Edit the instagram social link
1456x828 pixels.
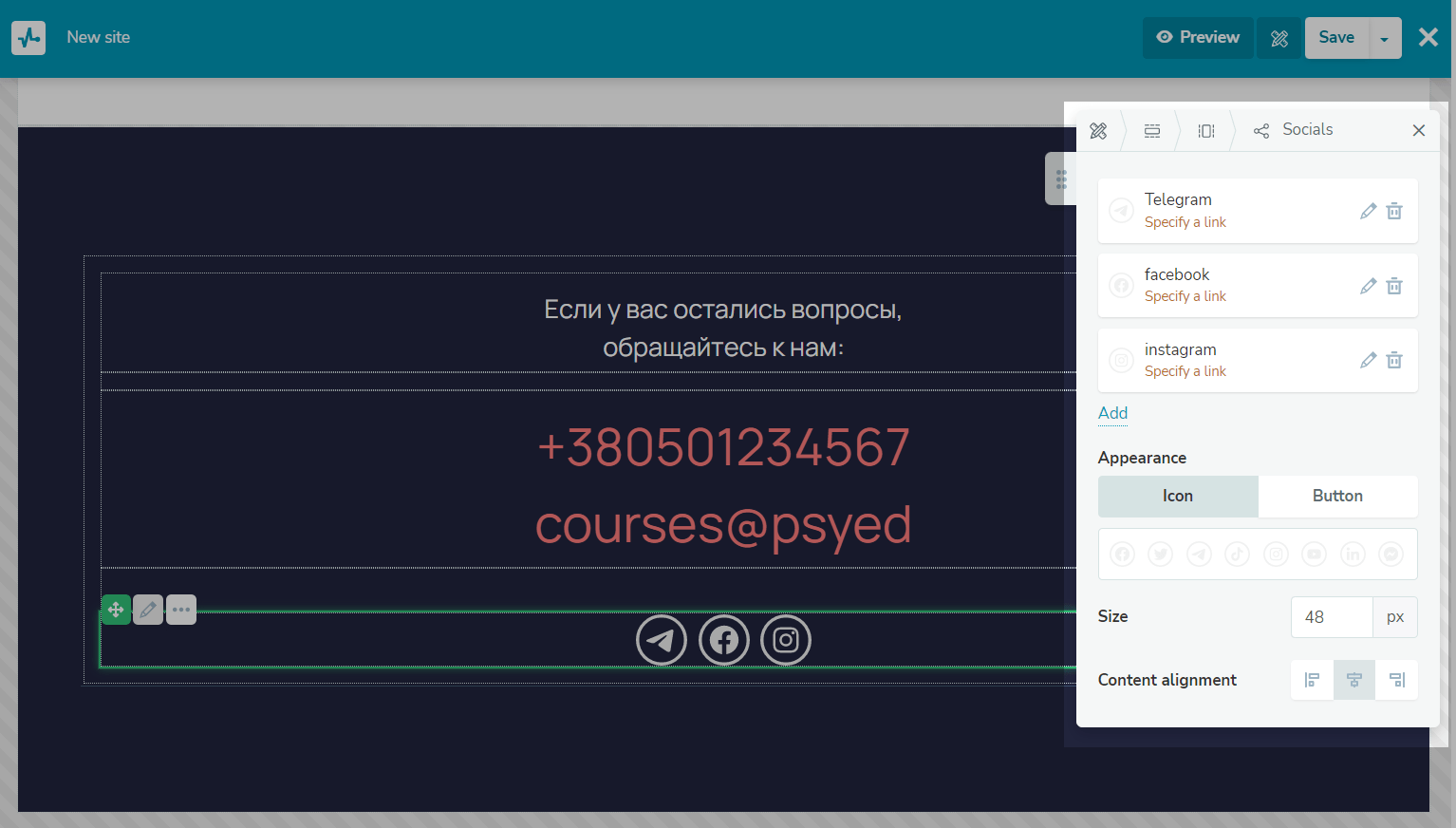pyautogui.click(x=1368, y=360)
